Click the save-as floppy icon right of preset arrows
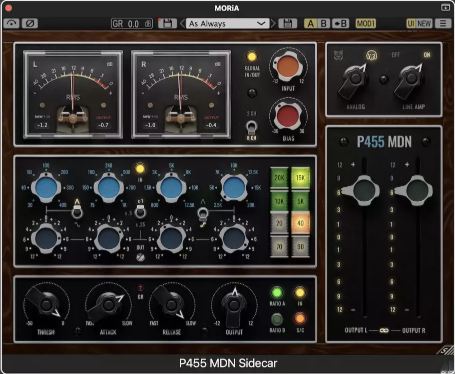 pos(288,23)
